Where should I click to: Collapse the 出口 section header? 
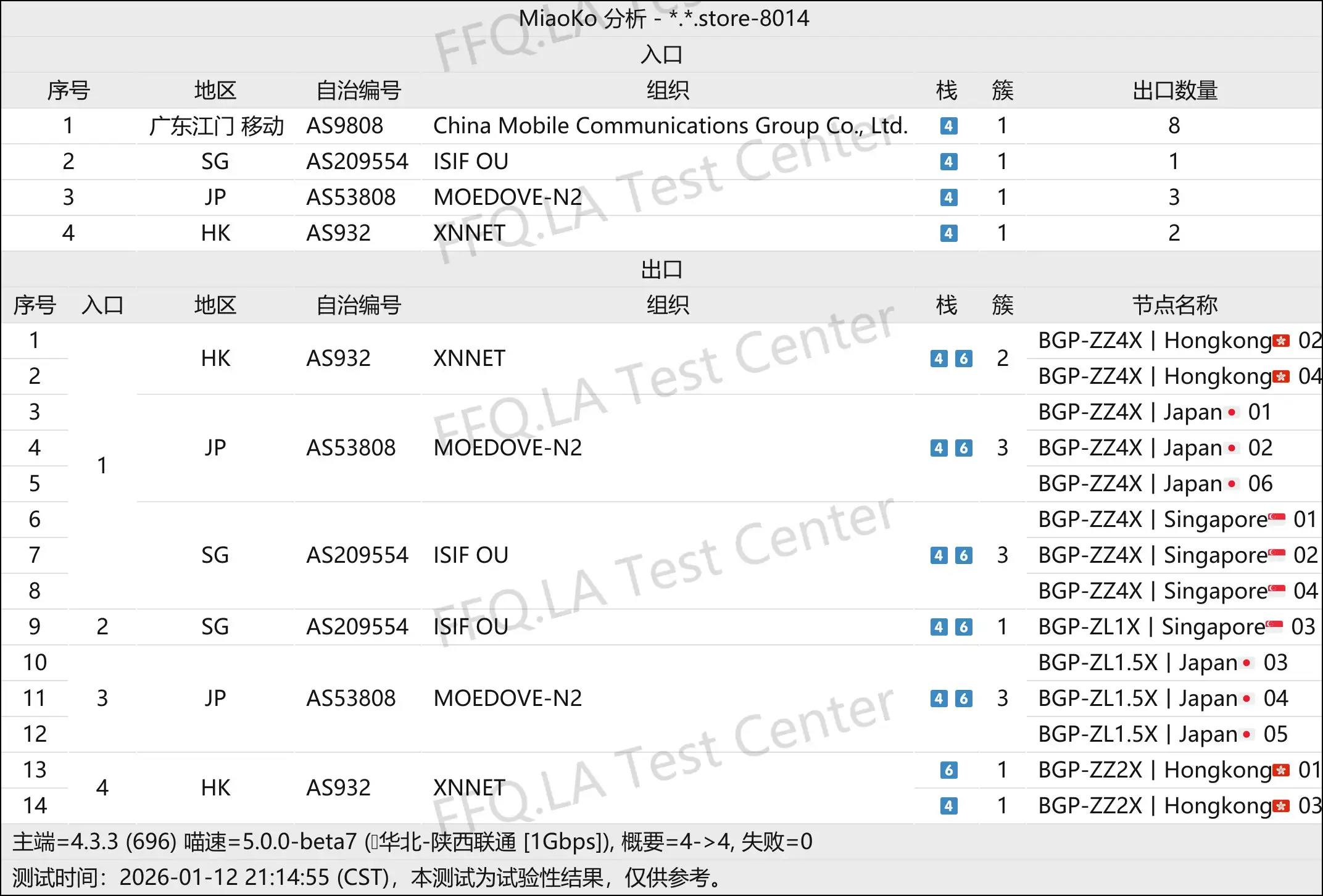(x=661, y=269)
